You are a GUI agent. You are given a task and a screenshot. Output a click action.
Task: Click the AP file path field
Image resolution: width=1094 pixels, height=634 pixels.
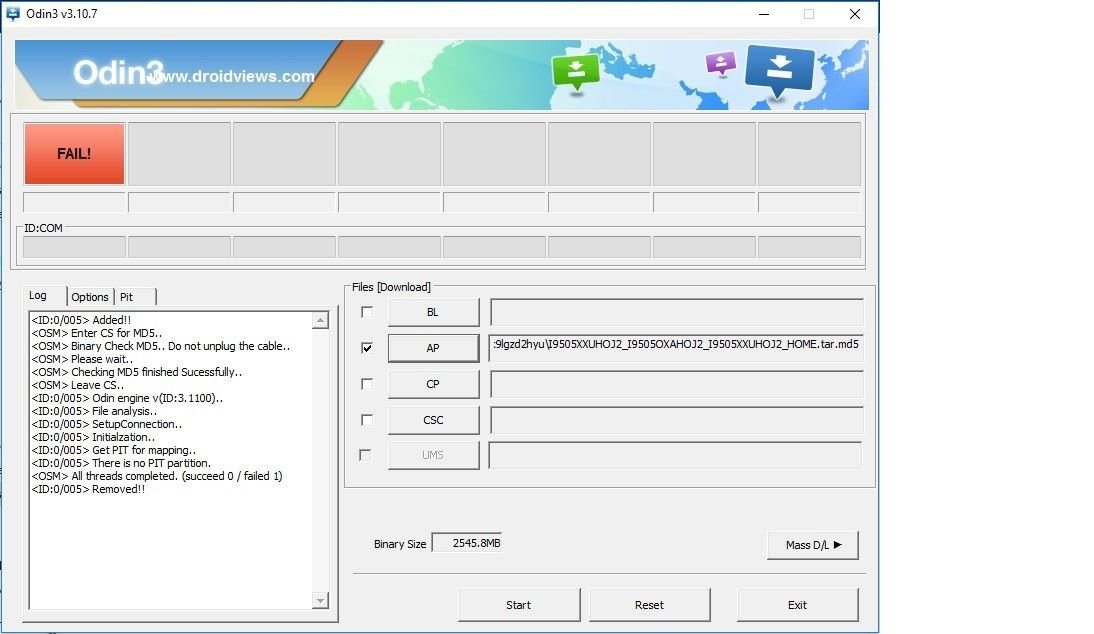pos(677,348)
